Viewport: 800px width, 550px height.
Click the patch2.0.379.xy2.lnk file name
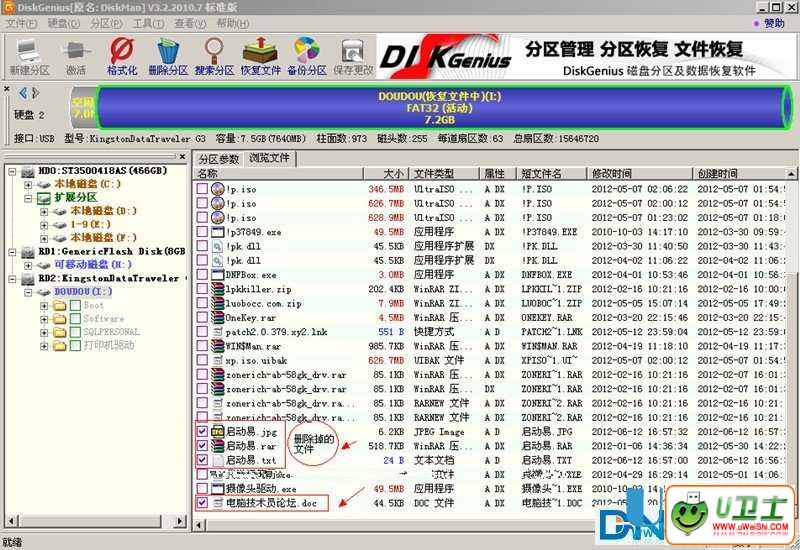(276, 332)
